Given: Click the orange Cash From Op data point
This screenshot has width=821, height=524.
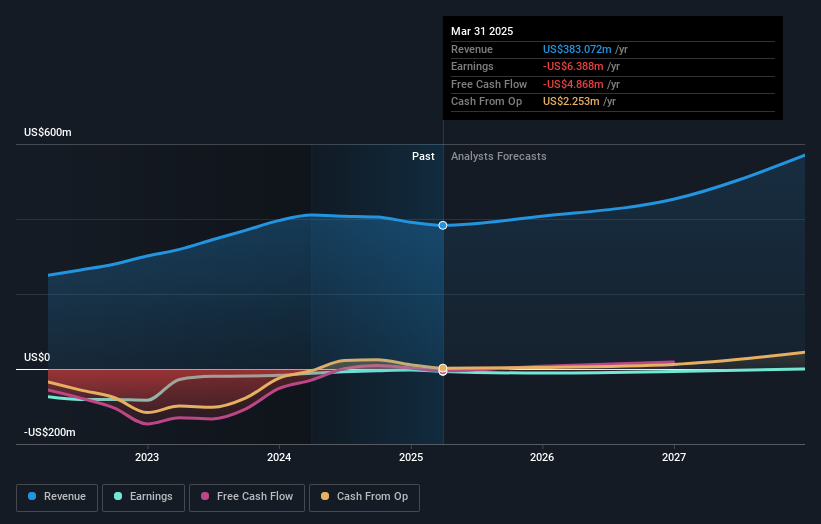Looking at the screenshot, I should click(443, 368).
